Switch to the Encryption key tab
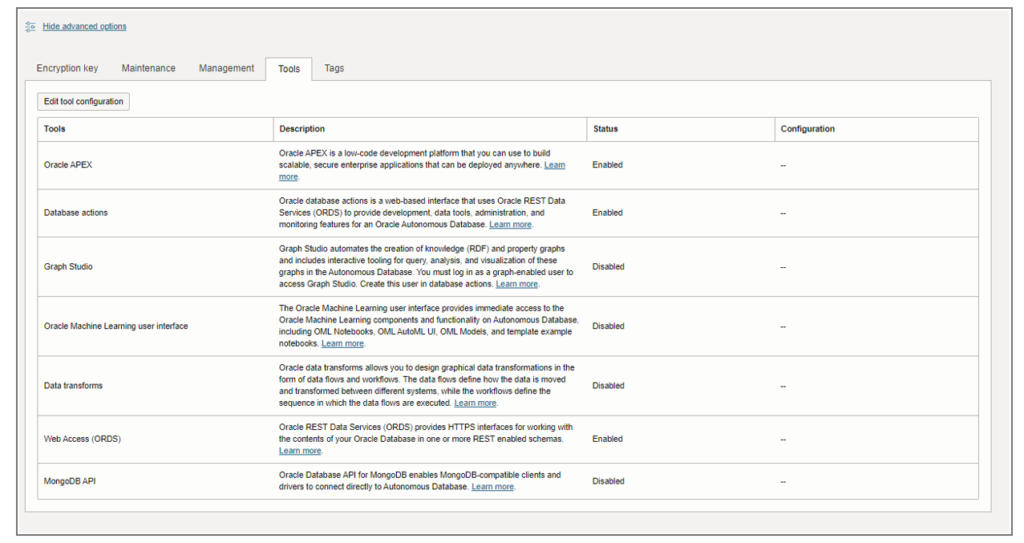 pyautogui.click(x=67, y=68)
